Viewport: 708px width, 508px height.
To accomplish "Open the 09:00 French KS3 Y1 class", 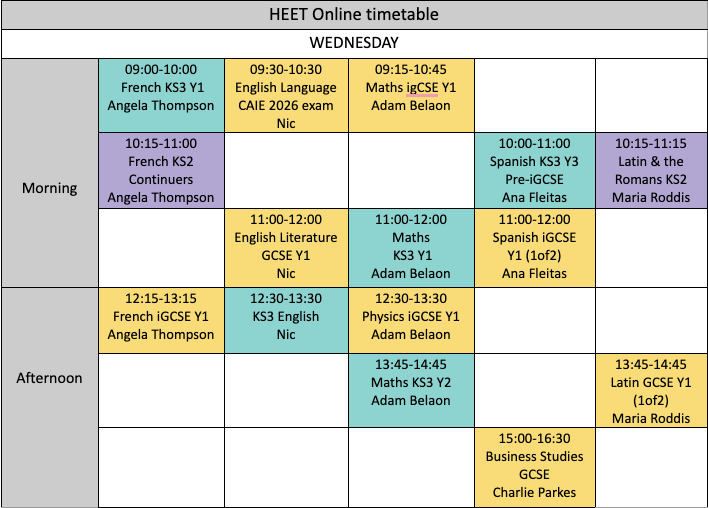I will click(x=161, y=88).
